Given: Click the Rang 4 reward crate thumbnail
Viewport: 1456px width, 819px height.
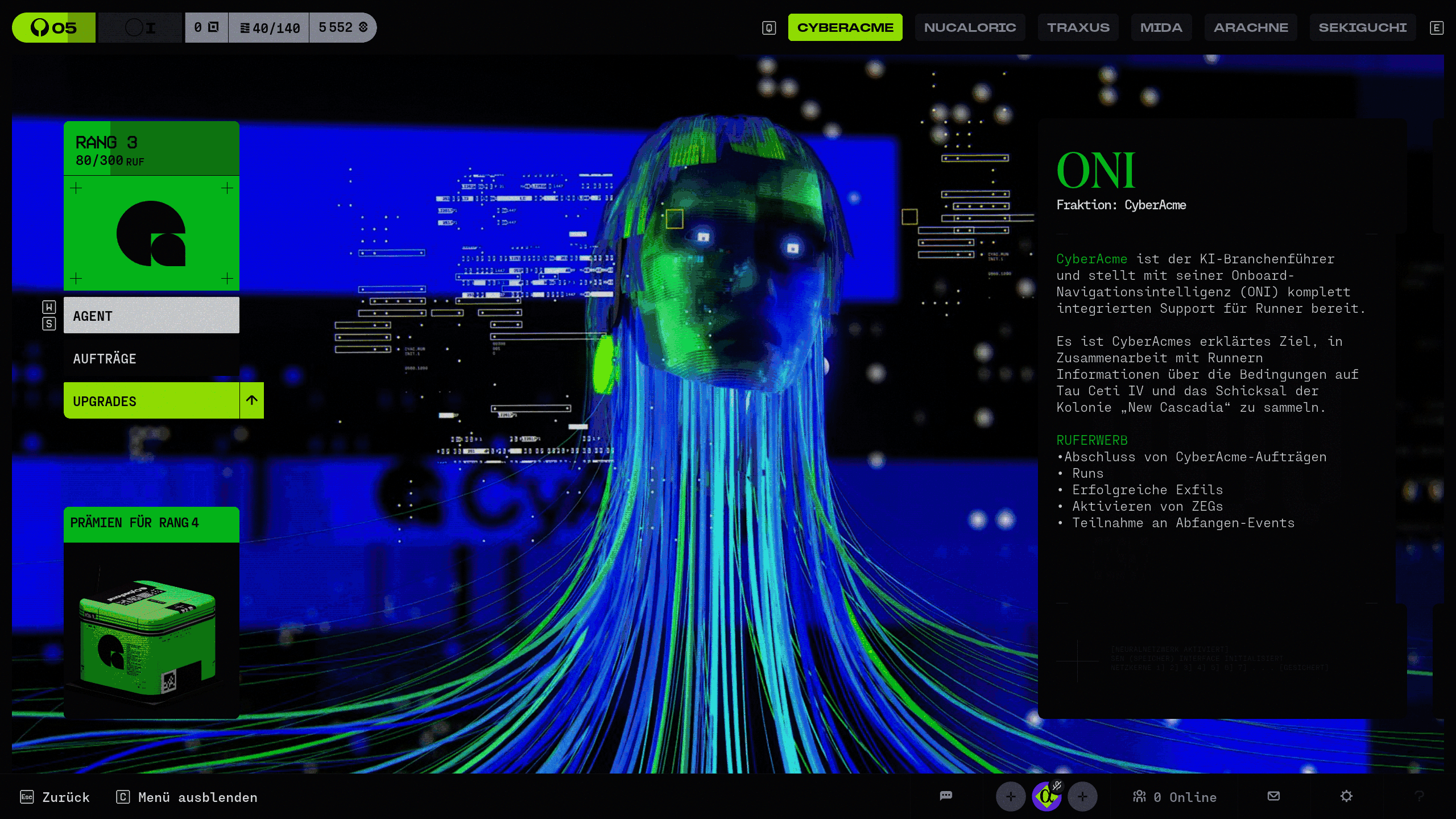Looking at the screenshot, I should [149, 631].
